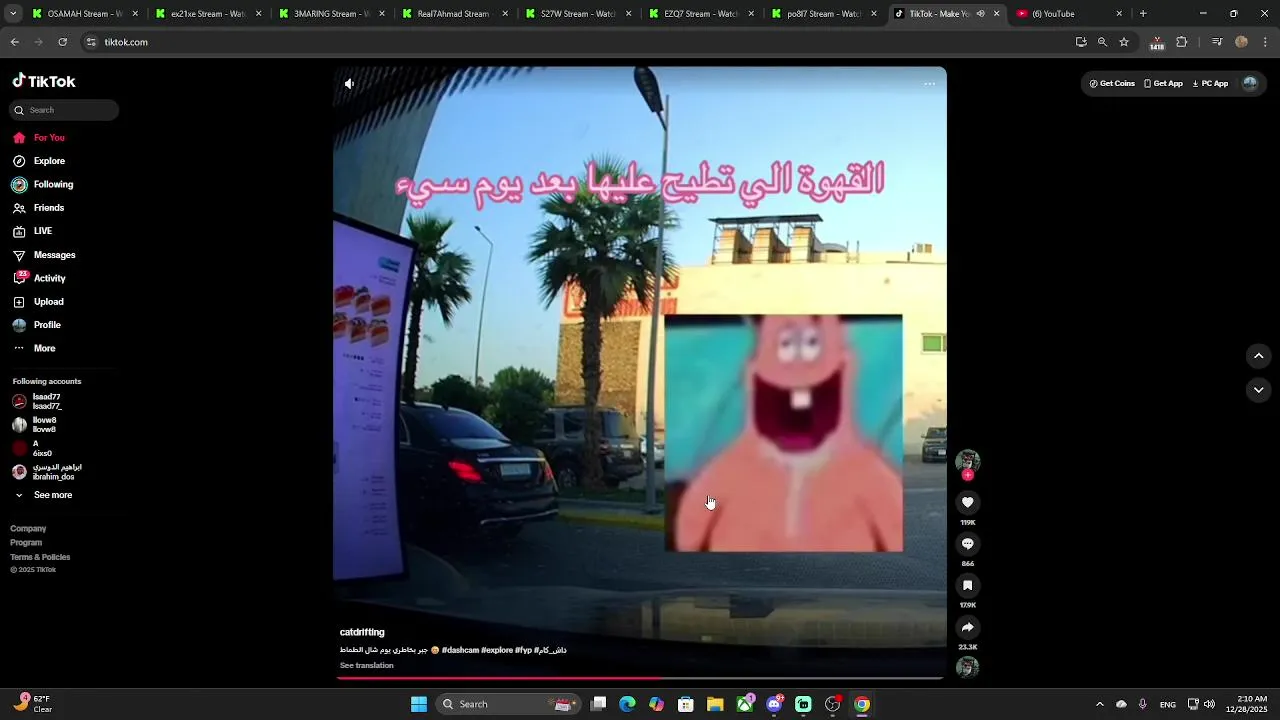The height and width of the screenshot is (720, 1280).
Task: Mute the video with the speaker icon
Action: (349, 84)
